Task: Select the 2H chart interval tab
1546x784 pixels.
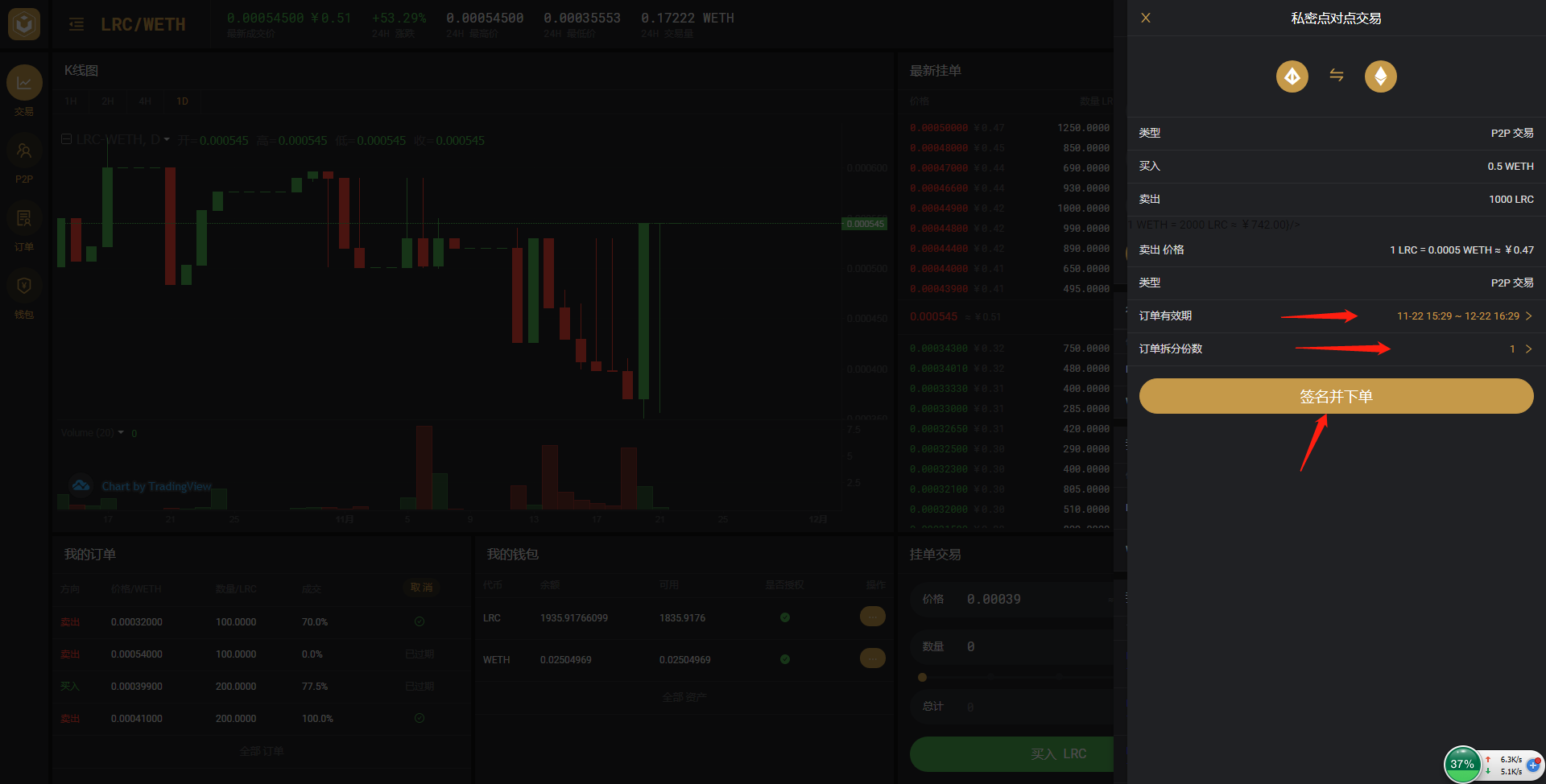Action: tap(108, 101)
